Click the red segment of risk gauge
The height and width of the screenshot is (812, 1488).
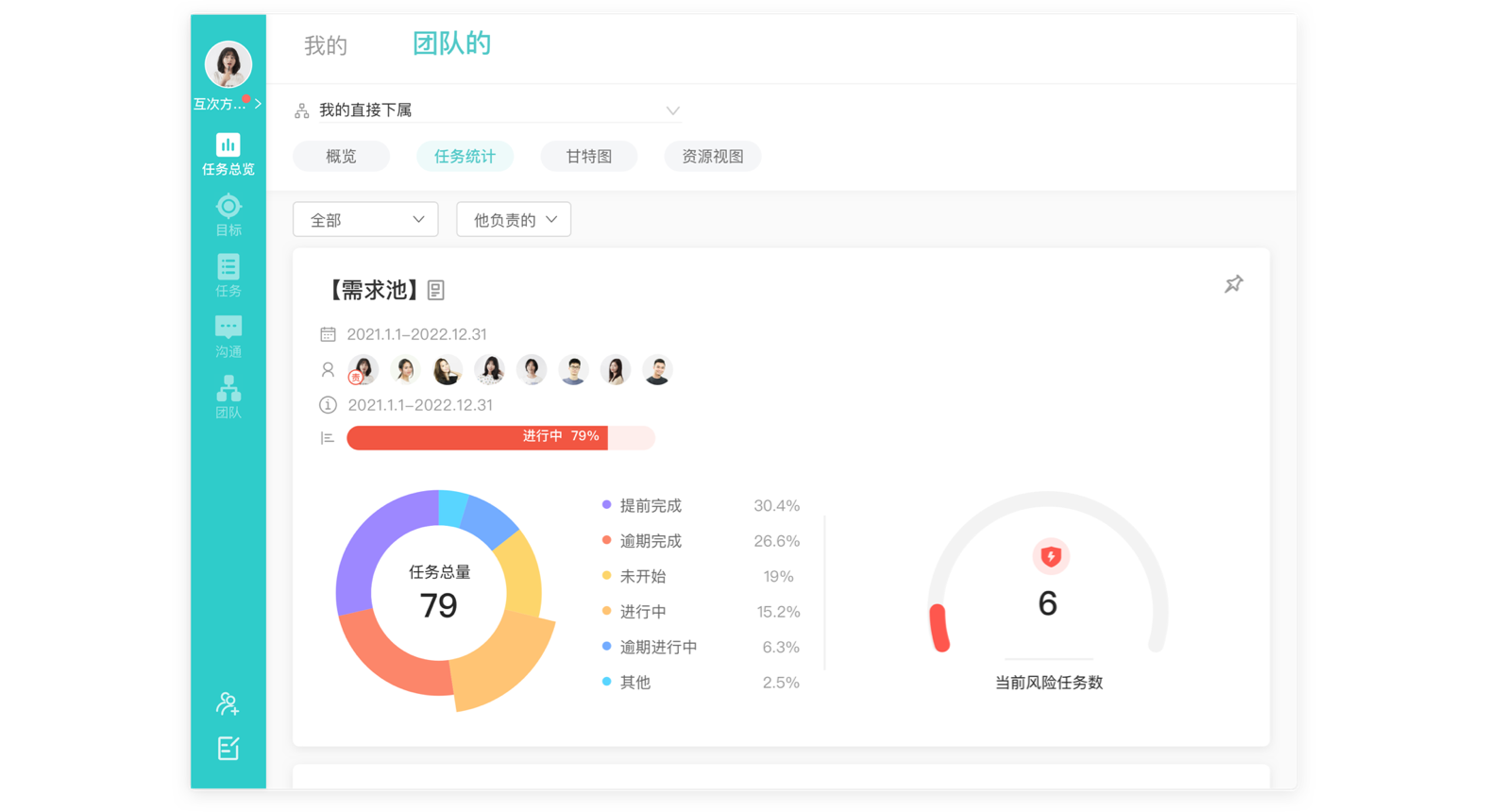pyautogui.click(x=939, y=628)
